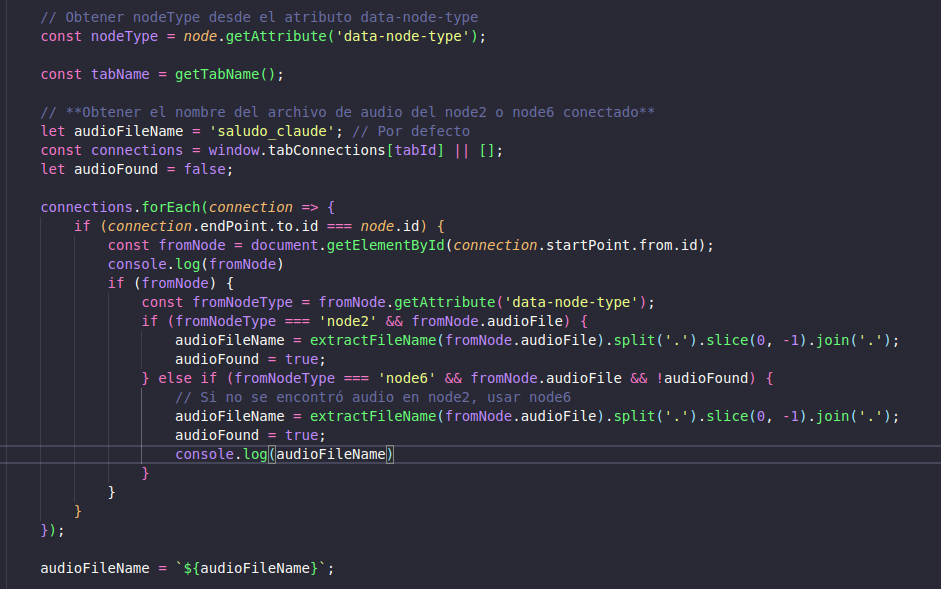The image size is (941, 589).
Task: Click 'let audioFound = false' line
Action: click(x=137, y=169)
